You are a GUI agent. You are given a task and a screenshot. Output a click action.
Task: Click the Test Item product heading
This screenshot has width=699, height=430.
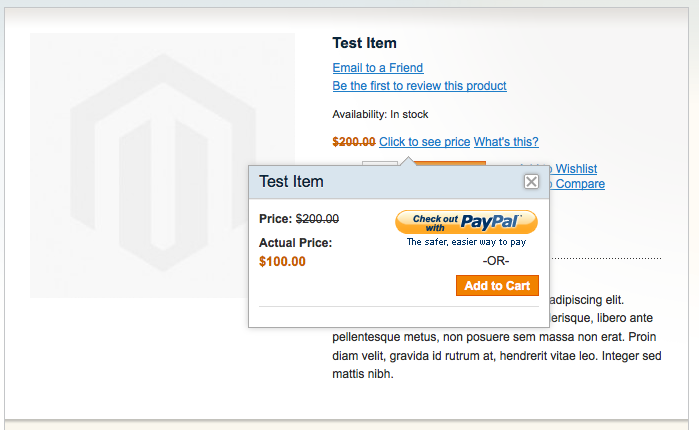pyautogui.click(x=364, y=43)
